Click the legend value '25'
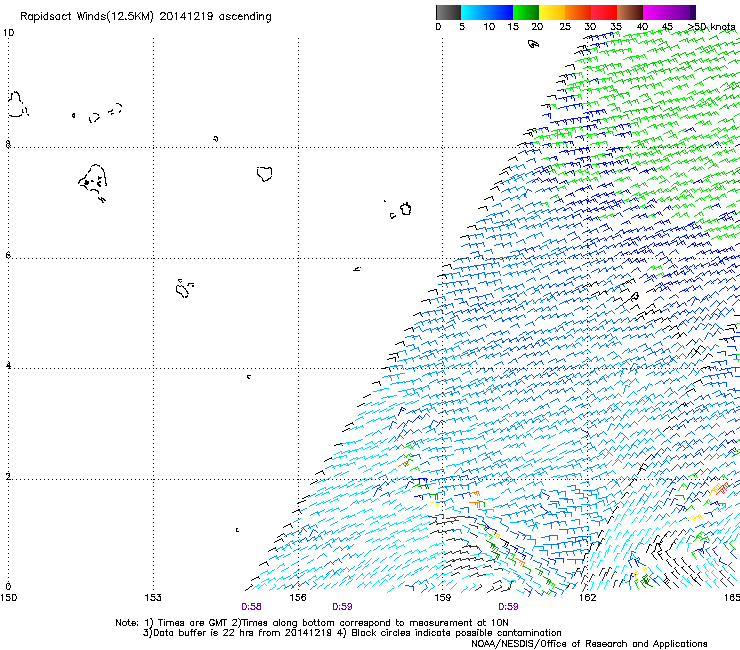740x650 pixels. point(565,27)
